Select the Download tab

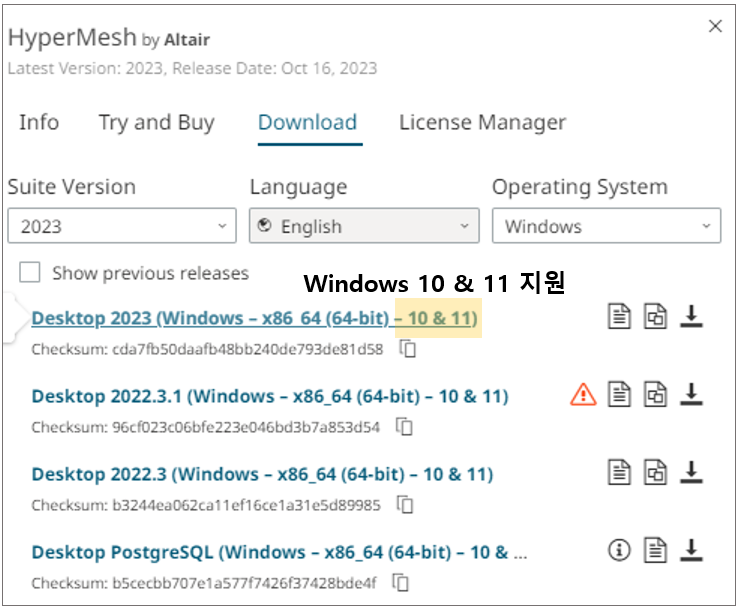(307, 122)
